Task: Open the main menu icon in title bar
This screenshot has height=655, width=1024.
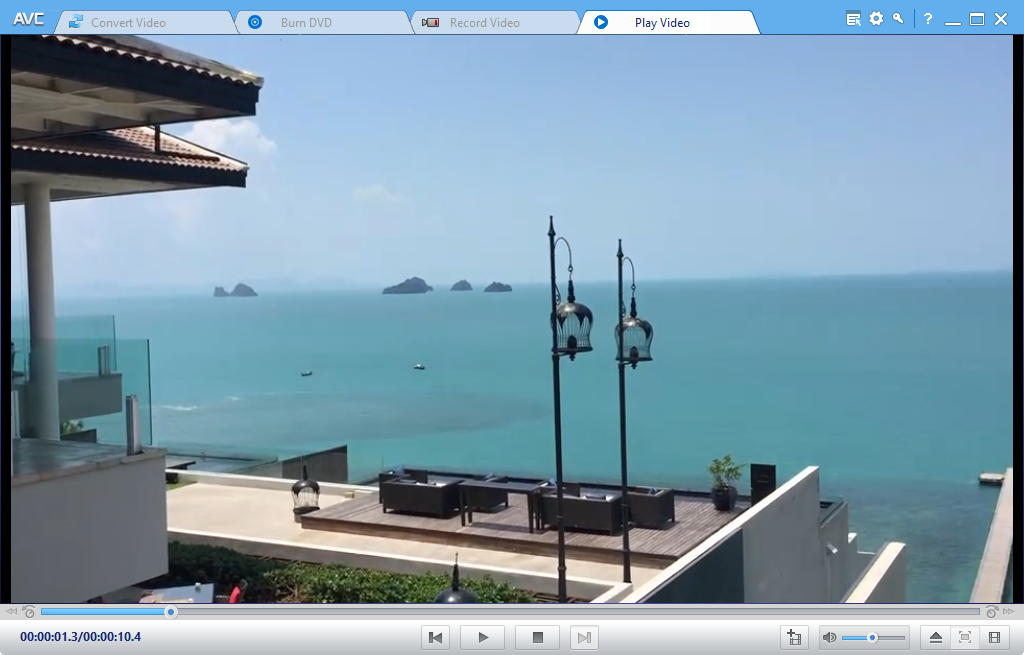Action: click(x=853, y=17)
